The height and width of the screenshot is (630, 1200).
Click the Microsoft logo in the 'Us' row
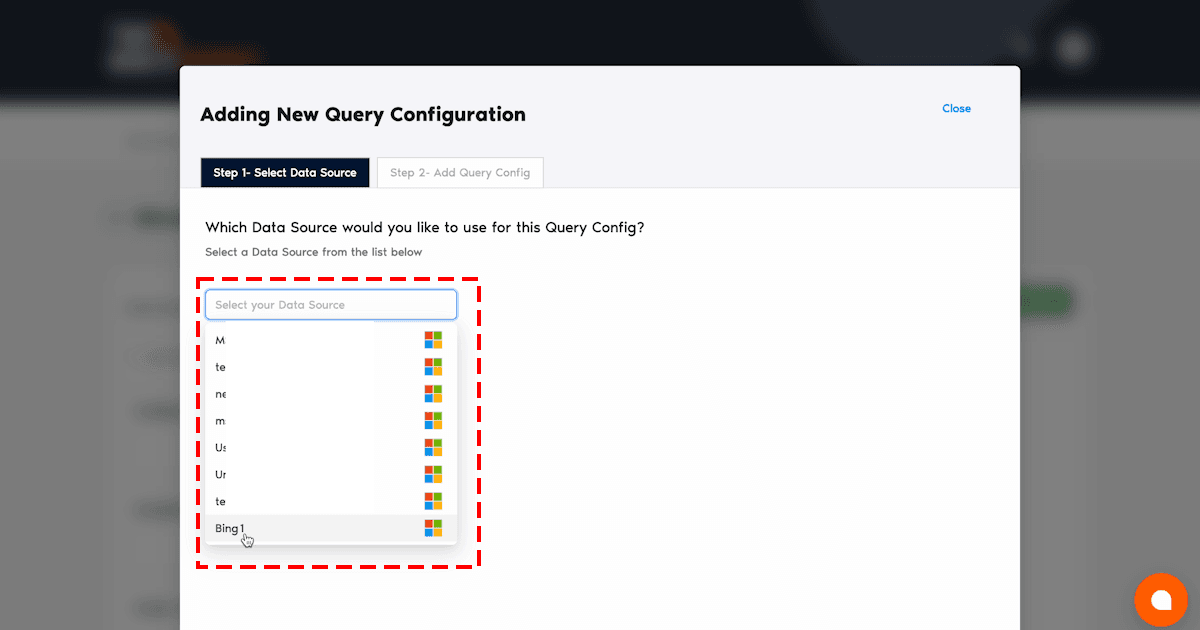(433, 447)
